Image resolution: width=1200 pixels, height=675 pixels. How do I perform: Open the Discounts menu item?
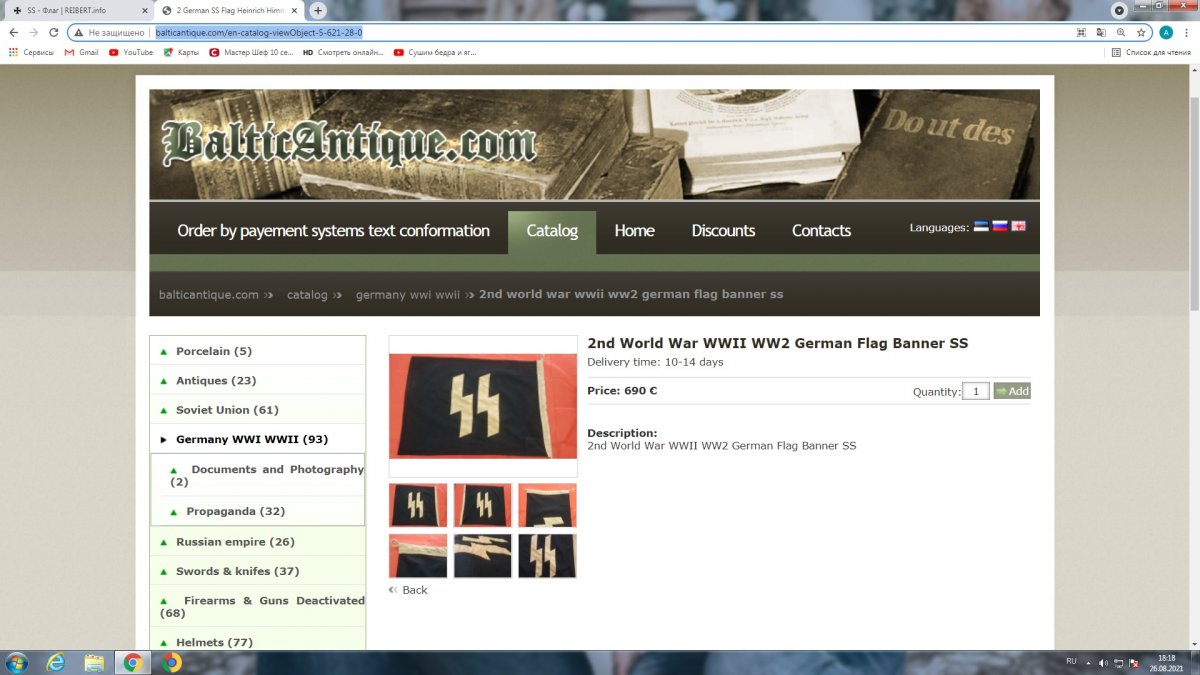click(723, 230)
